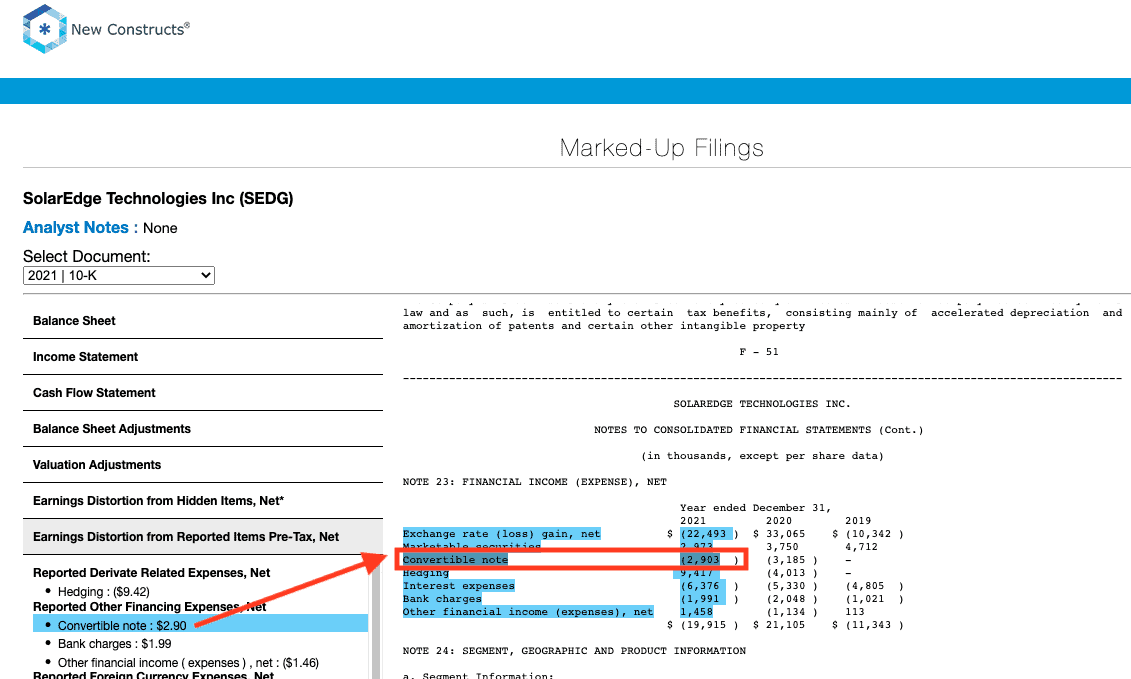This screenshot has width=1131, height=679.
Task: Click the New Constructs hexagon logo
Action: tap(45, 29)
